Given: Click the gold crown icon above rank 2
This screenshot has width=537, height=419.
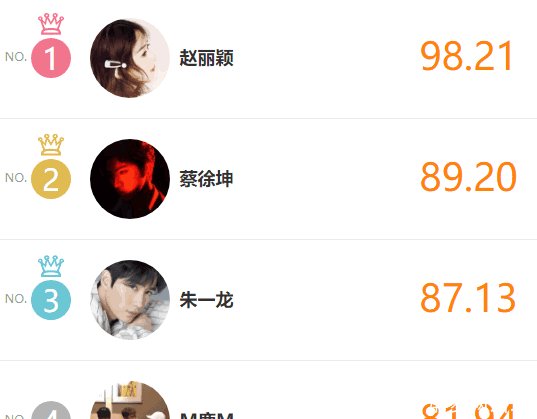Looking at the screenshot, I should click(x=51, y=145).
